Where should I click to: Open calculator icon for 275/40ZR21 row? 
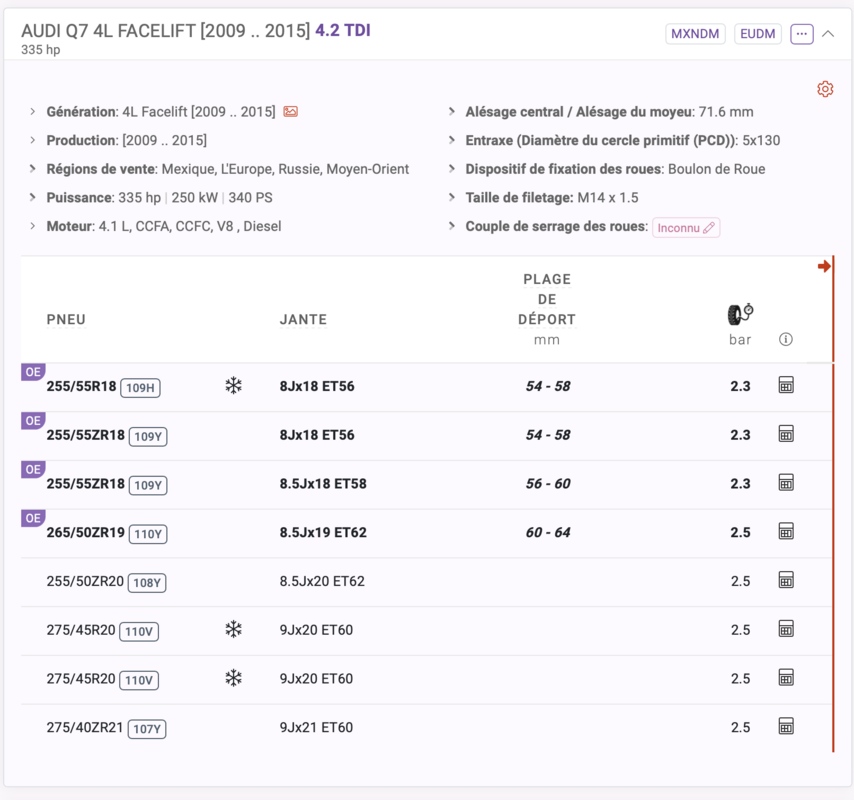[x=786, y=726]
